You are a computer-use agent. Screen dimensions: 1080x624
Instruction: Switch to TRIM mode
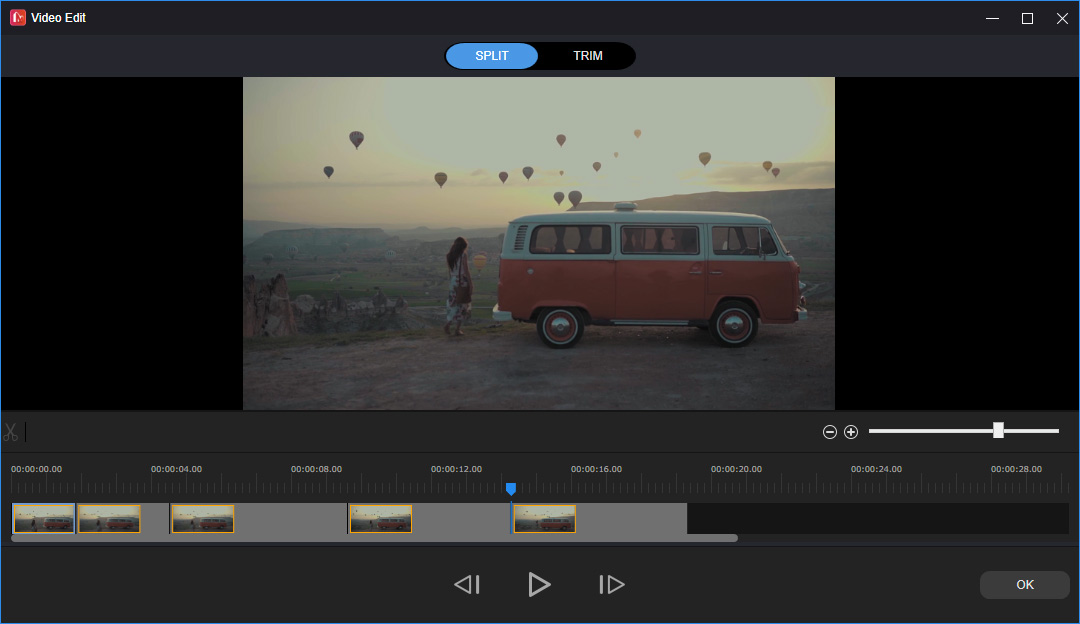pyautogui.click(x=587, y=55)
